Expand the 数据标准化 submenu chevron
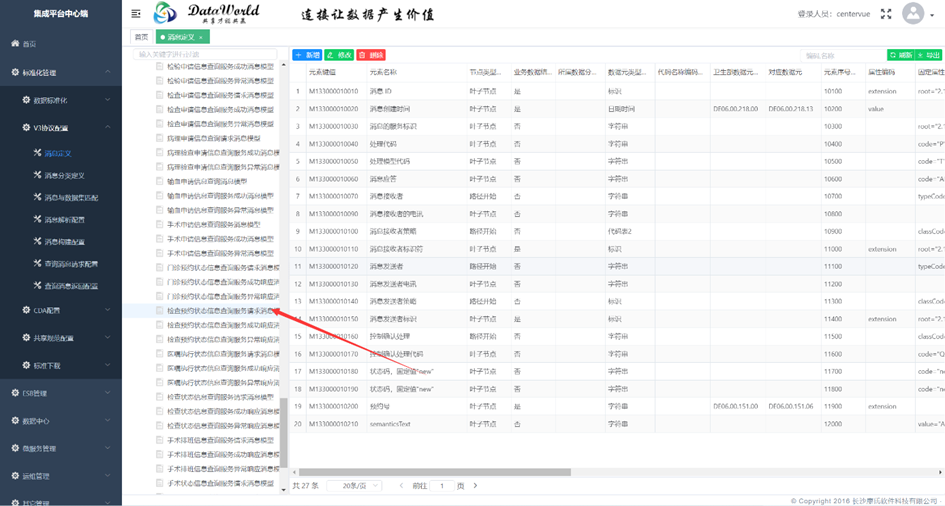 (x=108, y=100)
